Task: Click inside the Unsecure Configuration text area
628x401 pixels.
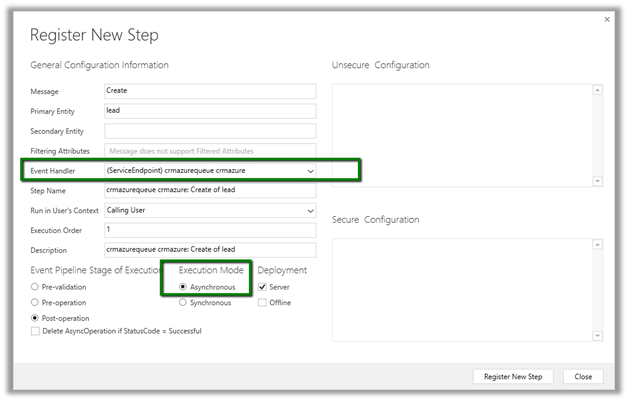Action: [461, 133]
